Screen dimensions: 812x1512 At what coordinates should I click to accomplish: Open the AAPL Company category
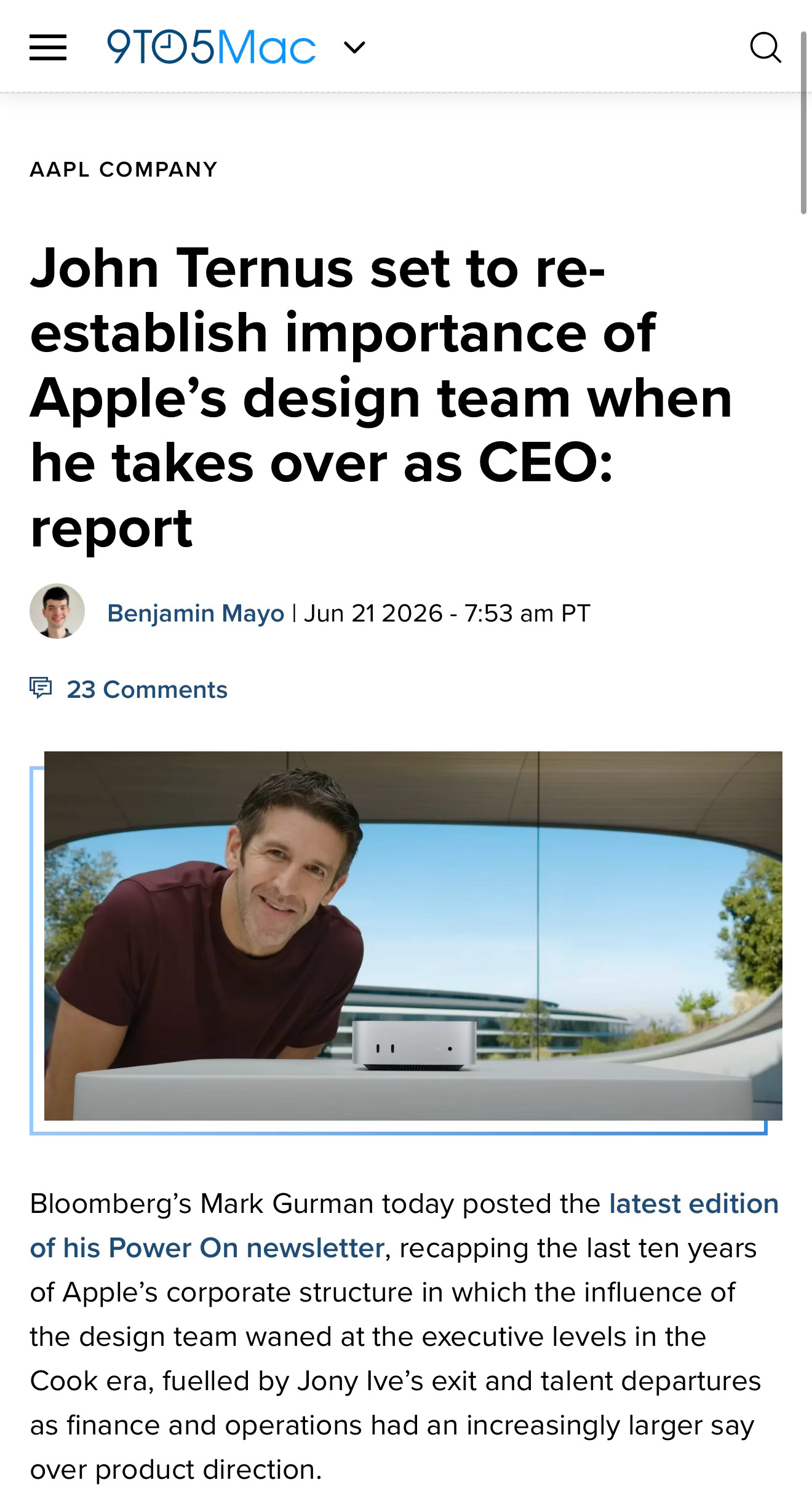[x=124, y=169]
